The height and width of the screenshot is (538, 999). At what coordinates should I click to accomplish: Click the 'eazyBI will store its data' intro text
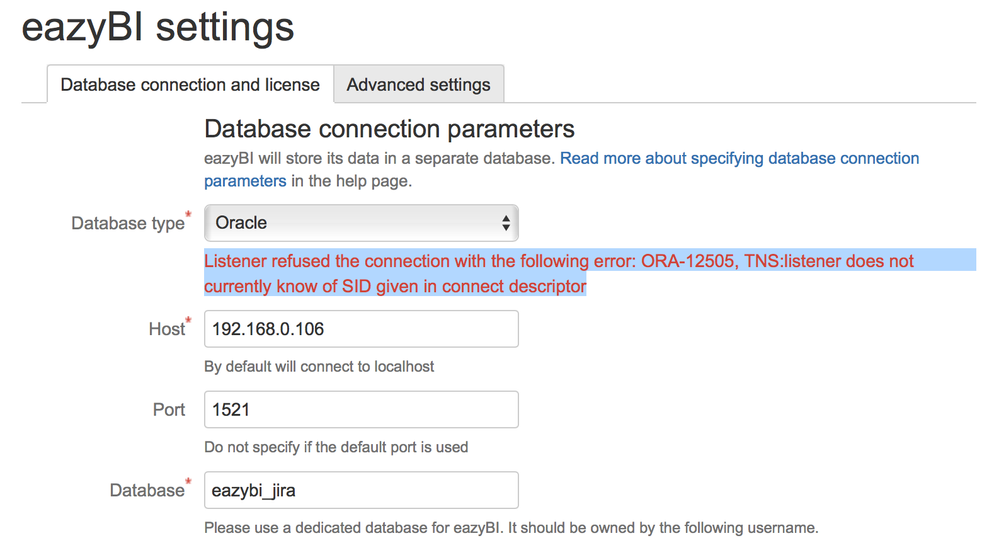click(x=380, y=158)
